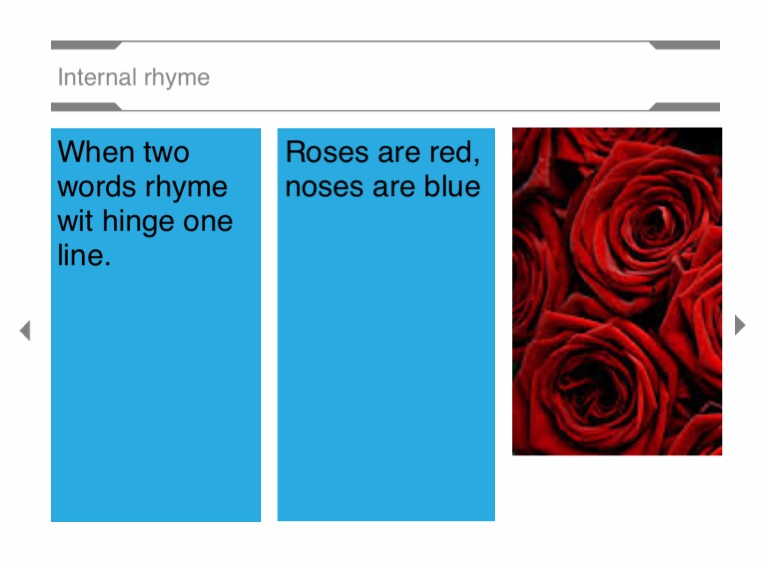
Task: Click the bottom-left gray header corner tab
Action: coord(83,106)
